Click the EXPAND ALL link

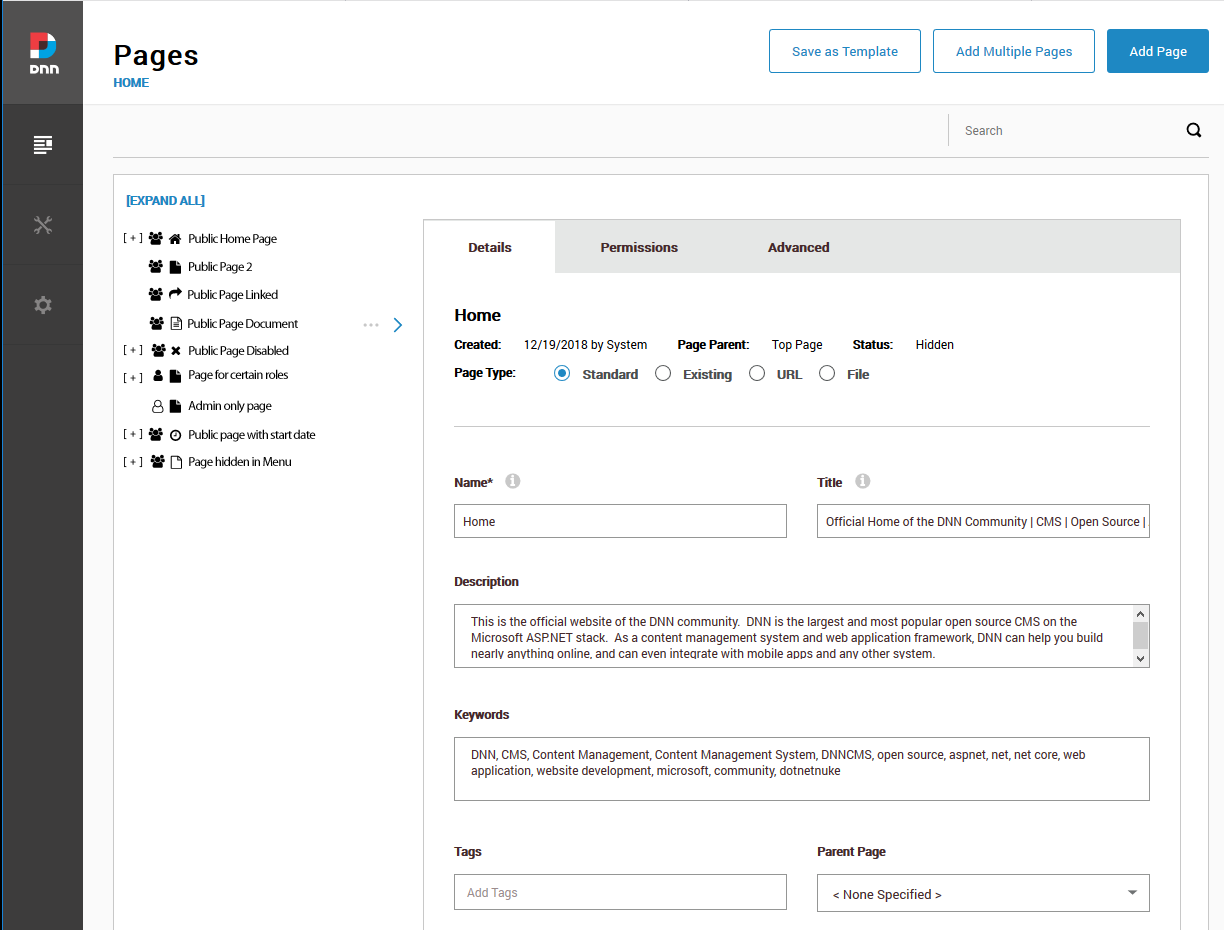(x=165, y=201)
